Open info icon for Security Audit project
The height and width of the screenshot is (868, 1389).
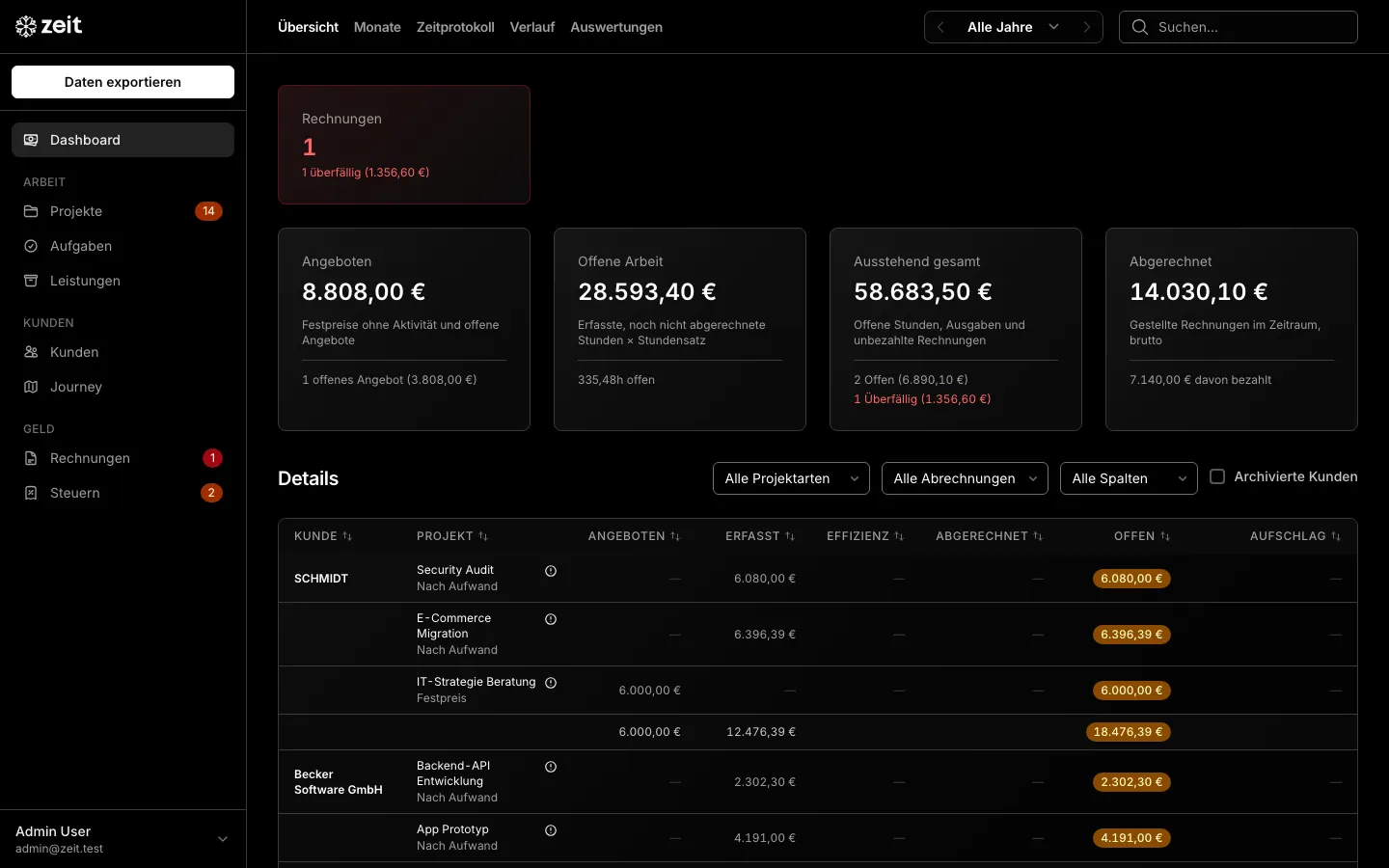coord(551,571)
